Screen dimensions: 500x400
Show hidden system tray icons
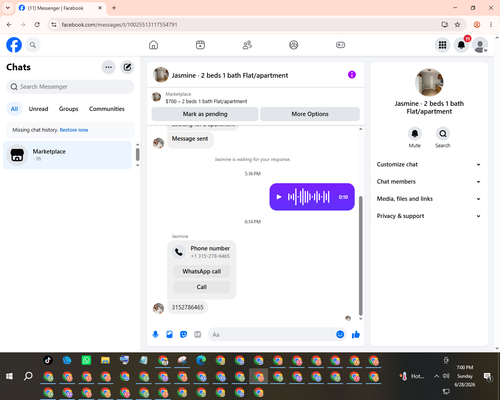click(x=436, y=376)
